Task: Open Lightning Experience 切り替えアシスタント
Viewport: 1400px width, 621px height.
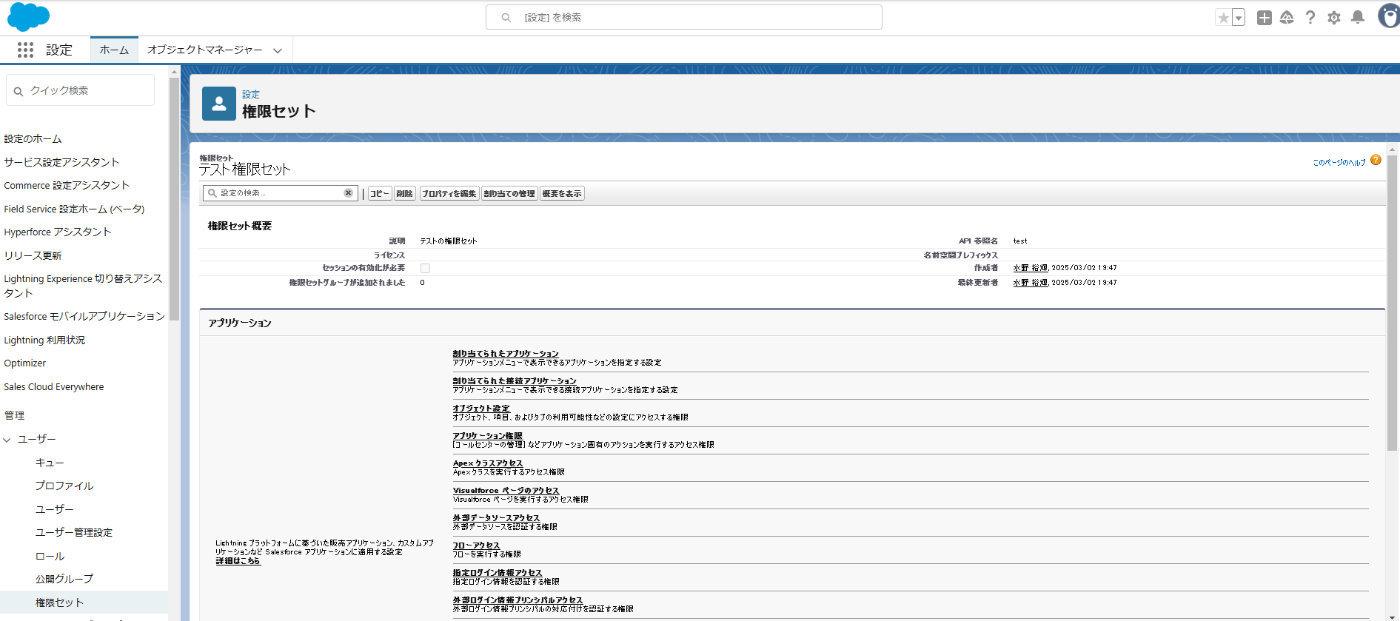Action: coord(83,286)
